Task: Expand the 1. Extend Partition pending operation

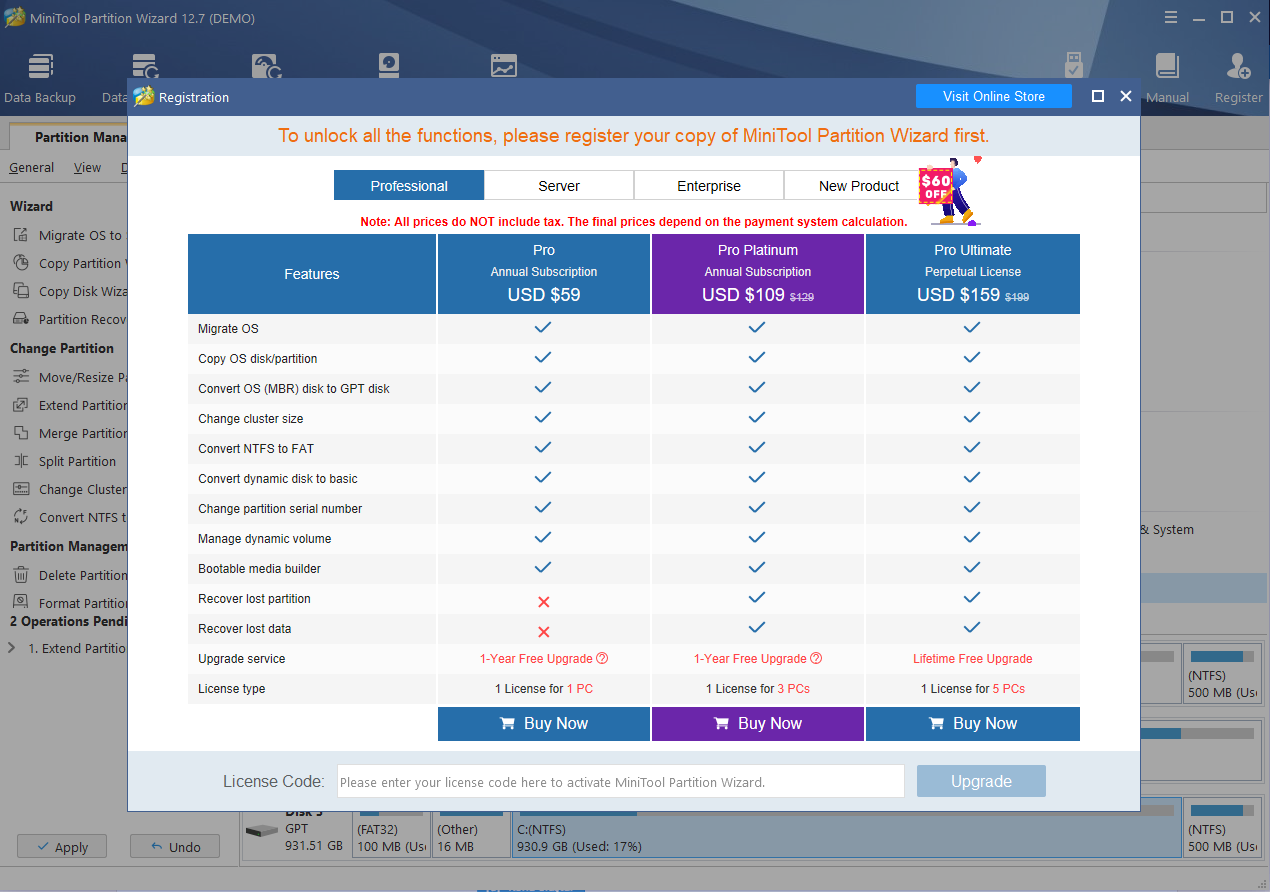Action: pyautogui.click(x=11, y=648)
